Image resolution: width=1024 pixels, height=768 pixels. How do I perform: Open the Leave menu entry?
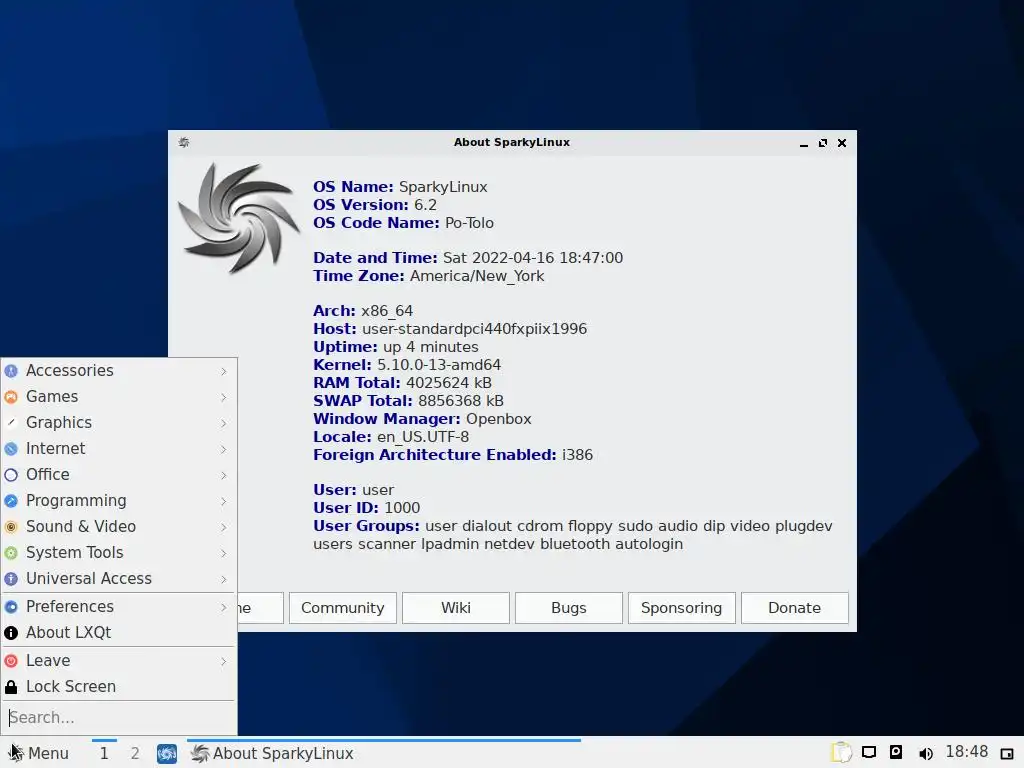tap(118, 661)
